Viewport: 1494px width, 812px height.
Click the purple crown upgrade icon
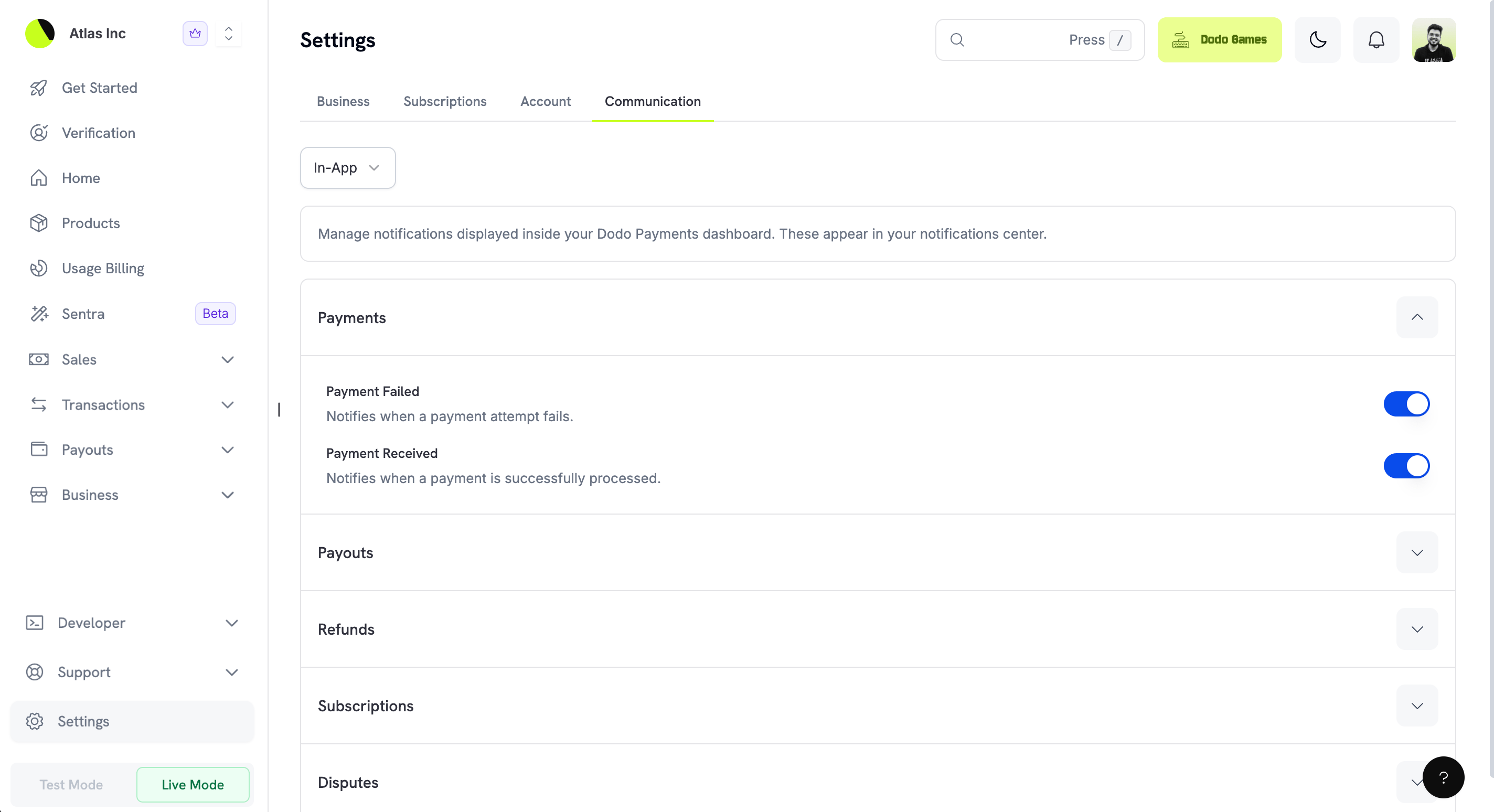195,34
